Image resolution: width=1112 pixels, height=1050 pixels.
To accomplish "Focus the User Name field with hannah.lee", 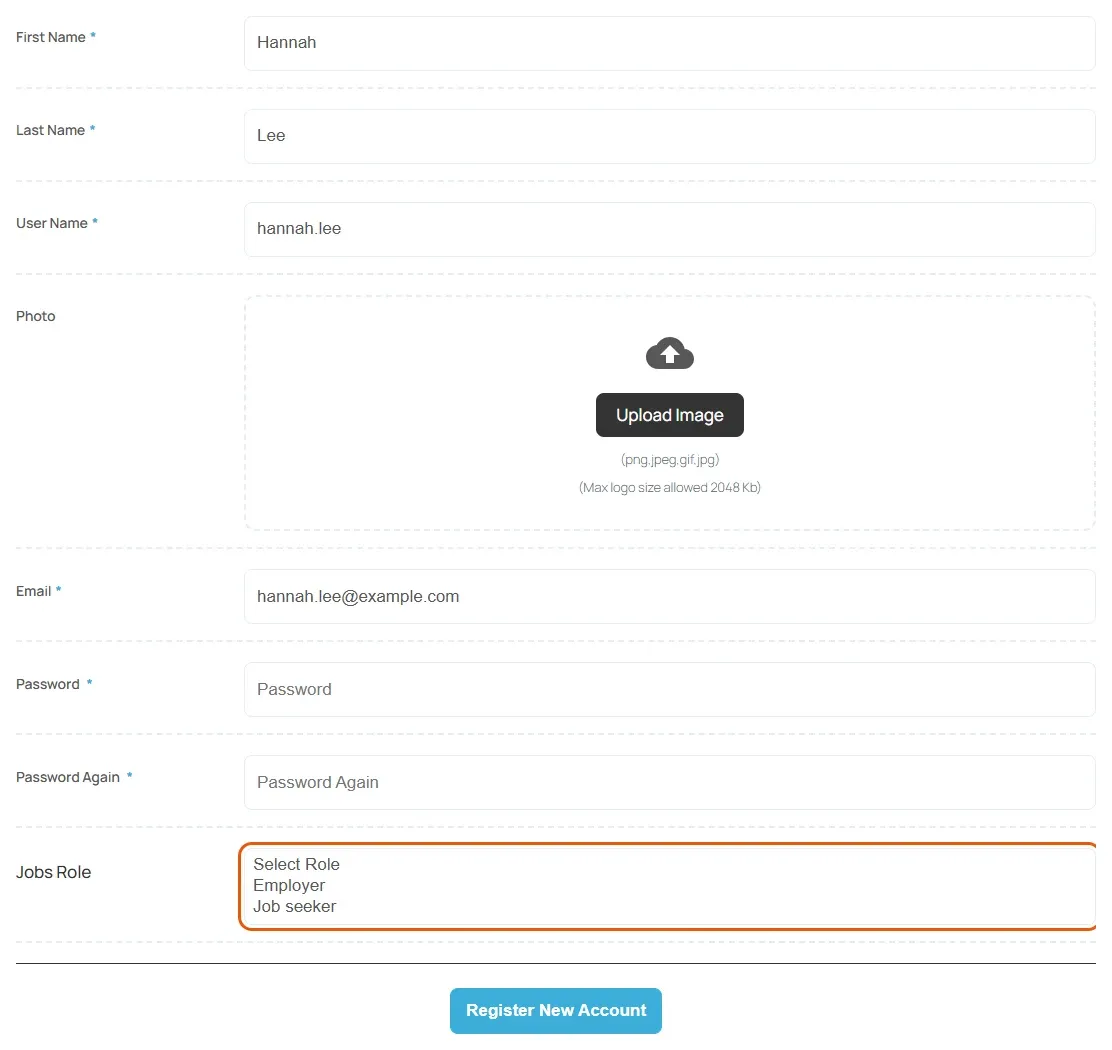I will tap(669, 229).
